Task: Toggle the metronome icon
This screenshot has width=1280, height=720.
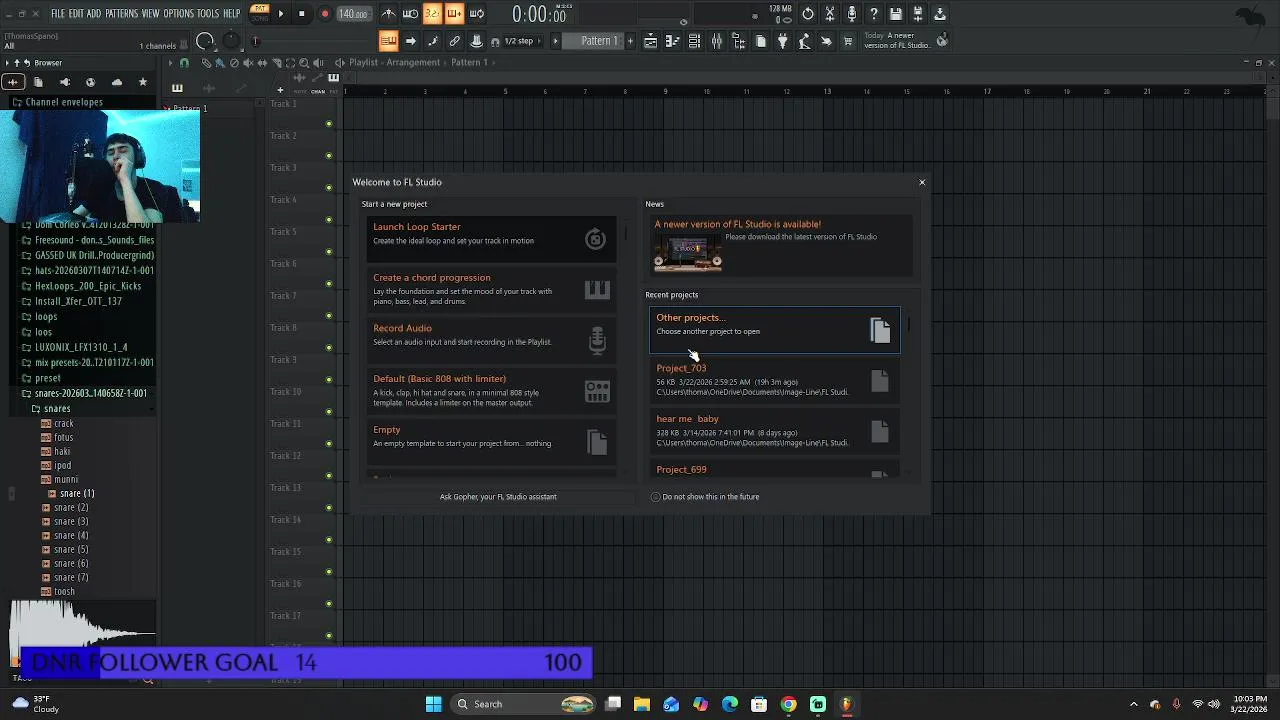Action: click(389, 14)
